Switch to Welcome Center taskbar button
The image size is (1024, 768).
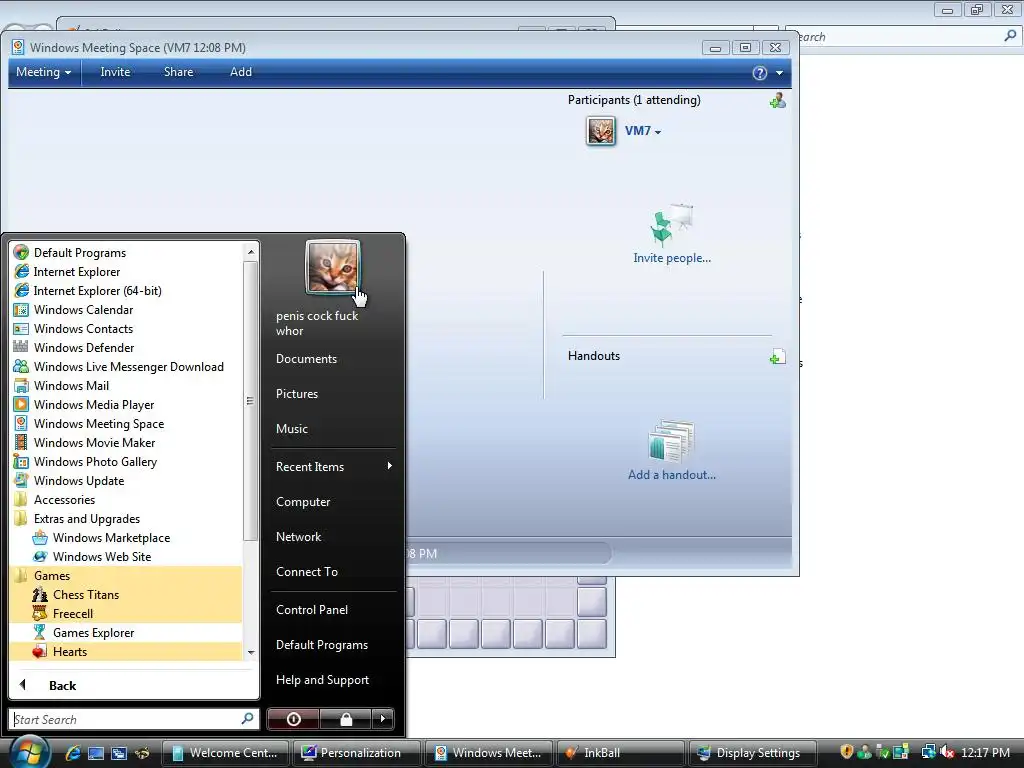coord(225,753)
